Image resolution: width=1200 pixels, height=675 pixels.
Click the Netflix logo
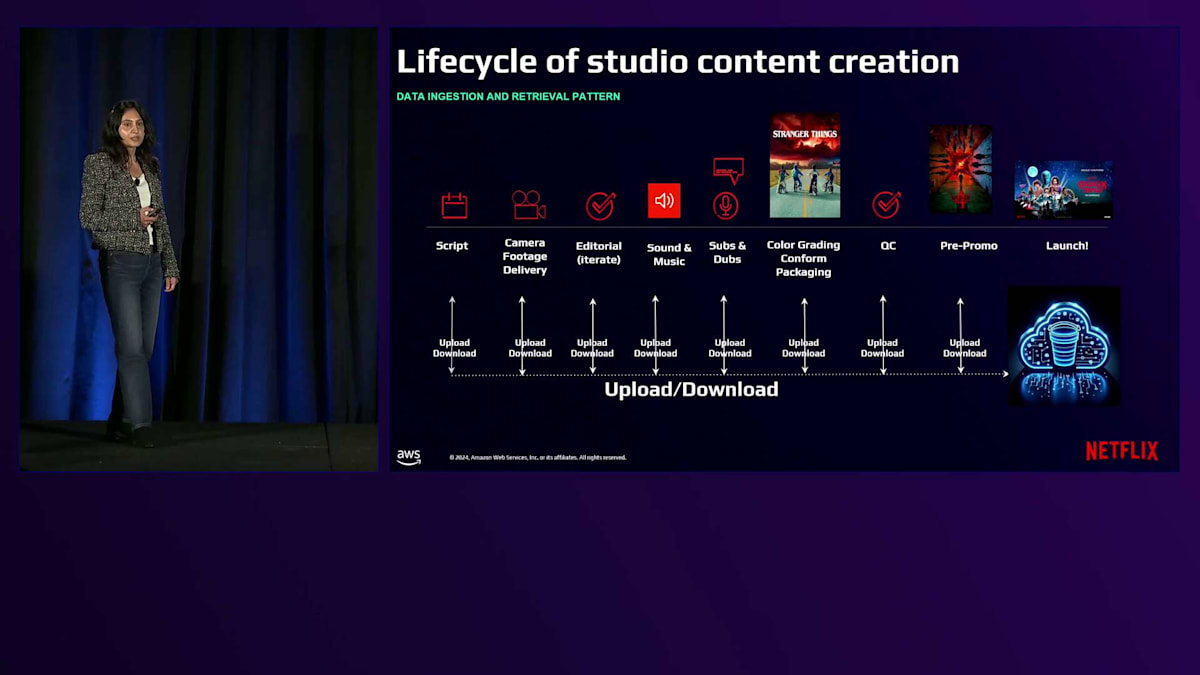pos(1122,451)
